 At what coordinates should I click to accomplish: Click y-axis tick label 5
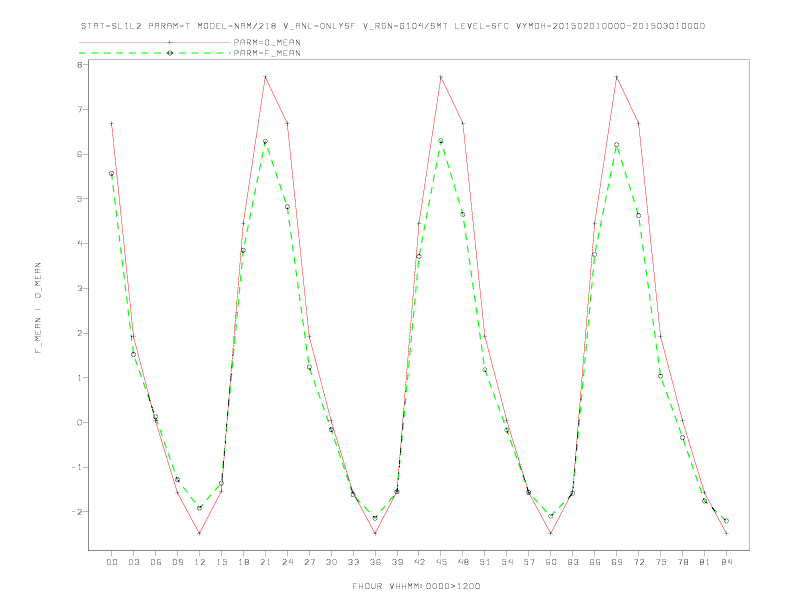tap(79, 199)
